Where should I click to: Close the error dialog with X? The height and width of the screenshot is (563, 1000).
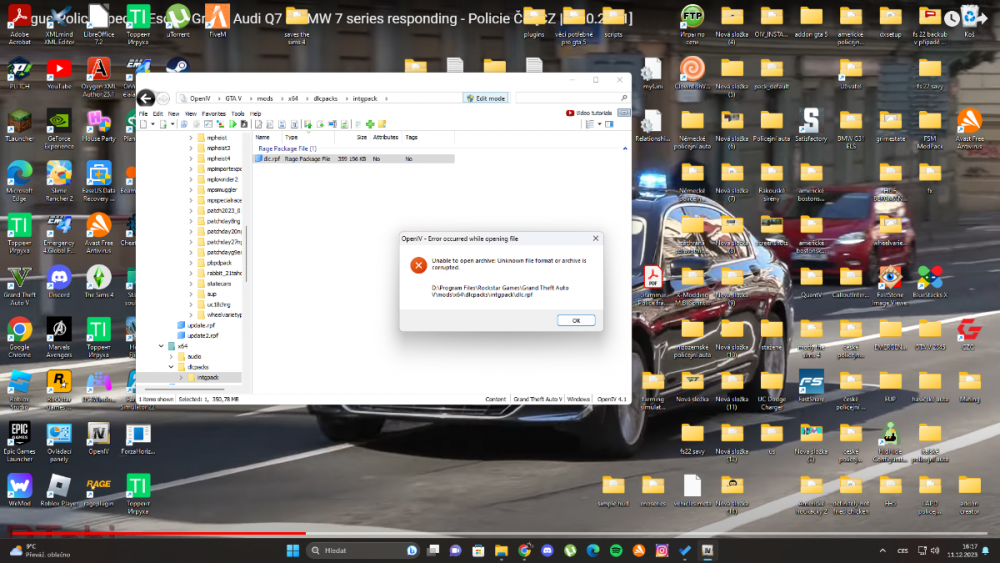point(595,239)
